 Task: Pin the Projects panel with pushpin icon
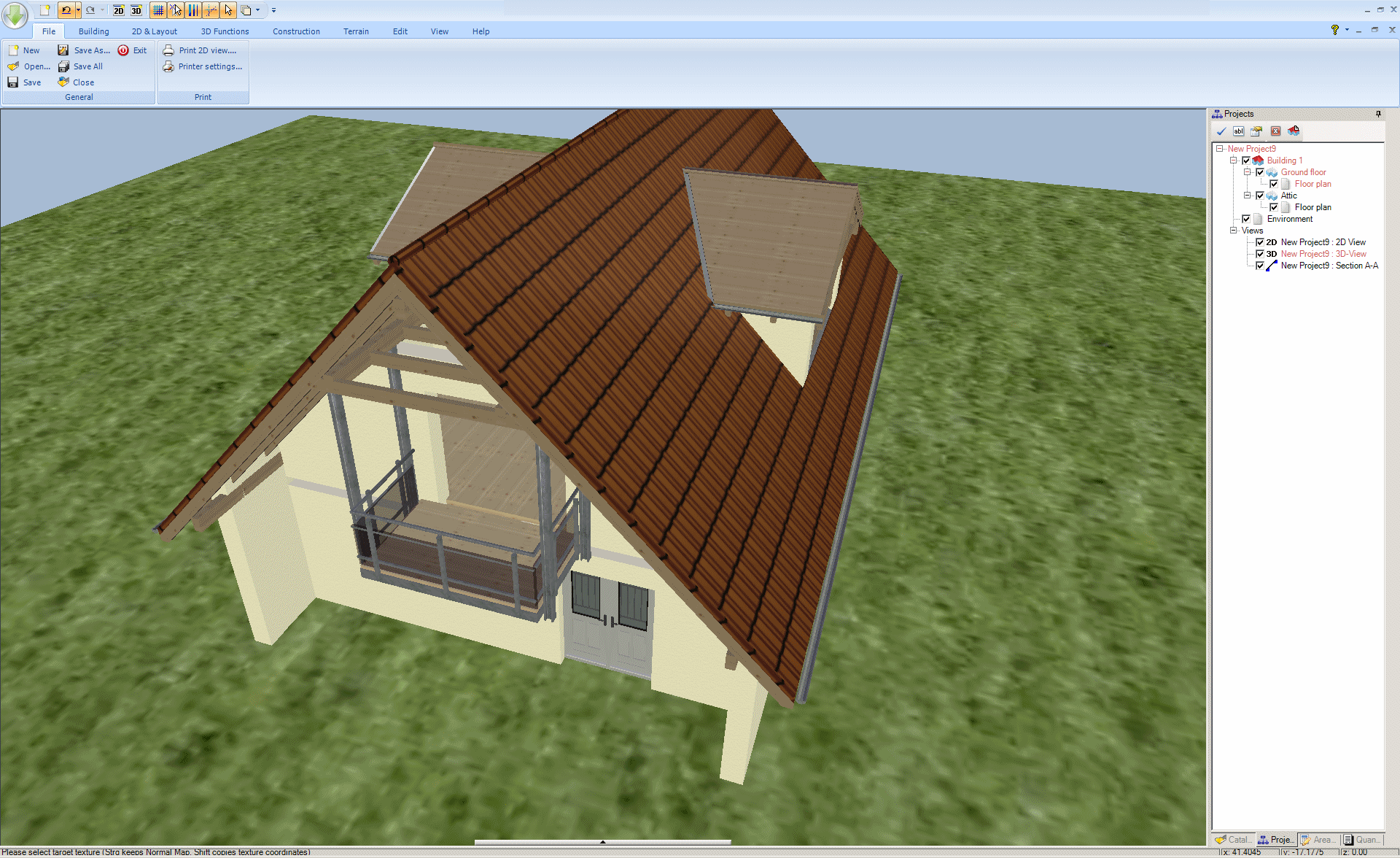(x=1378, y=114)
